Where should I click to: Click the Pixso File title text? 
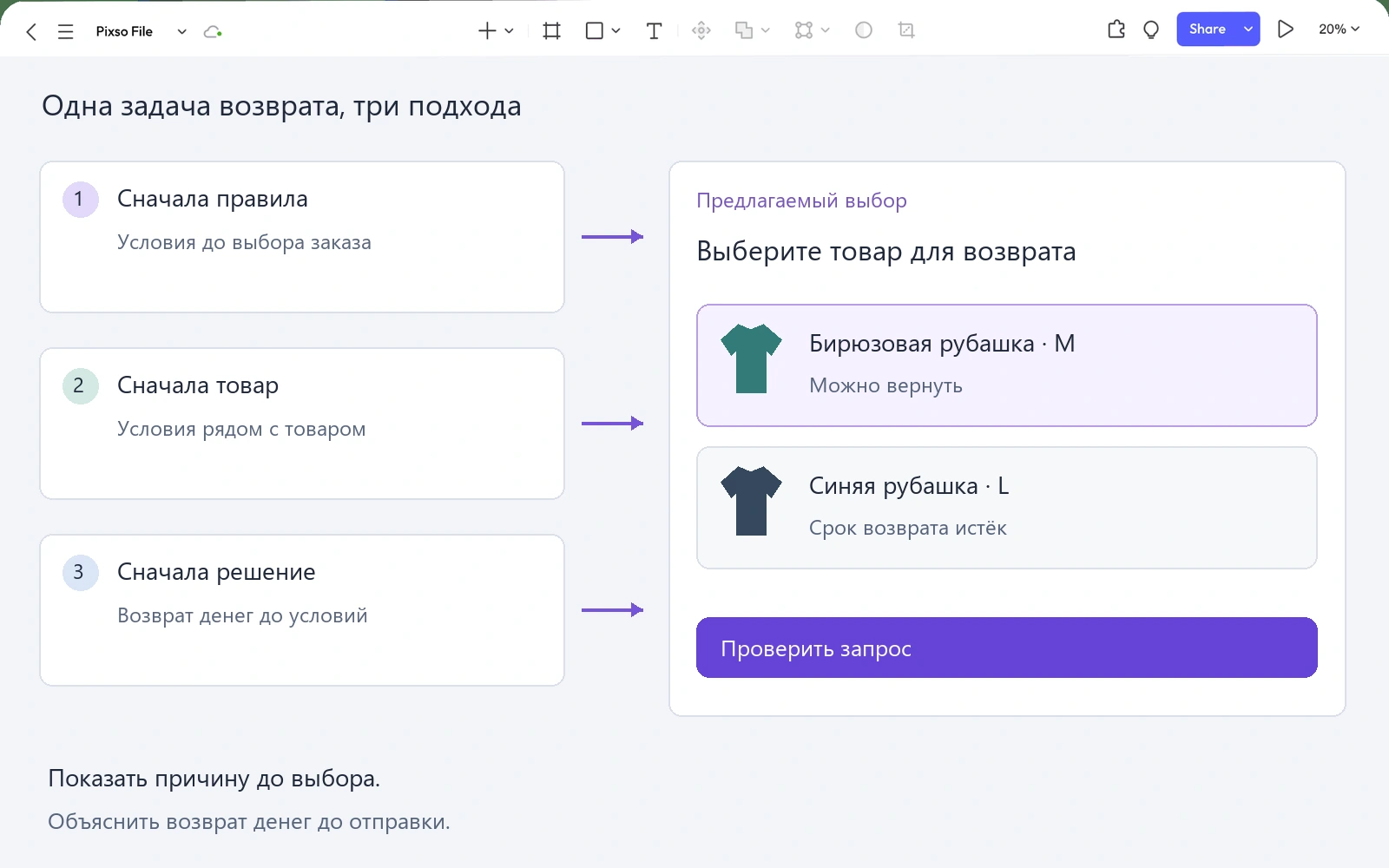(124, 31)
